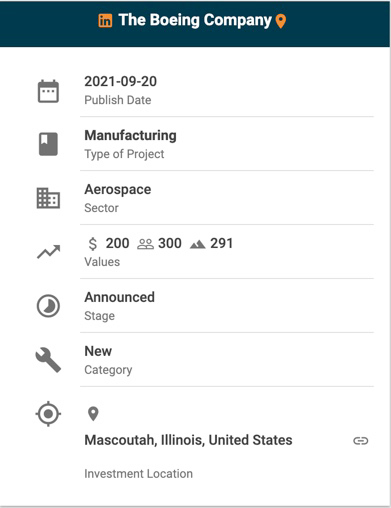Viewport: 391px width, 508px height.
Task: Select the calendar icon for Publish Date
Action: [x=48, y=91]
